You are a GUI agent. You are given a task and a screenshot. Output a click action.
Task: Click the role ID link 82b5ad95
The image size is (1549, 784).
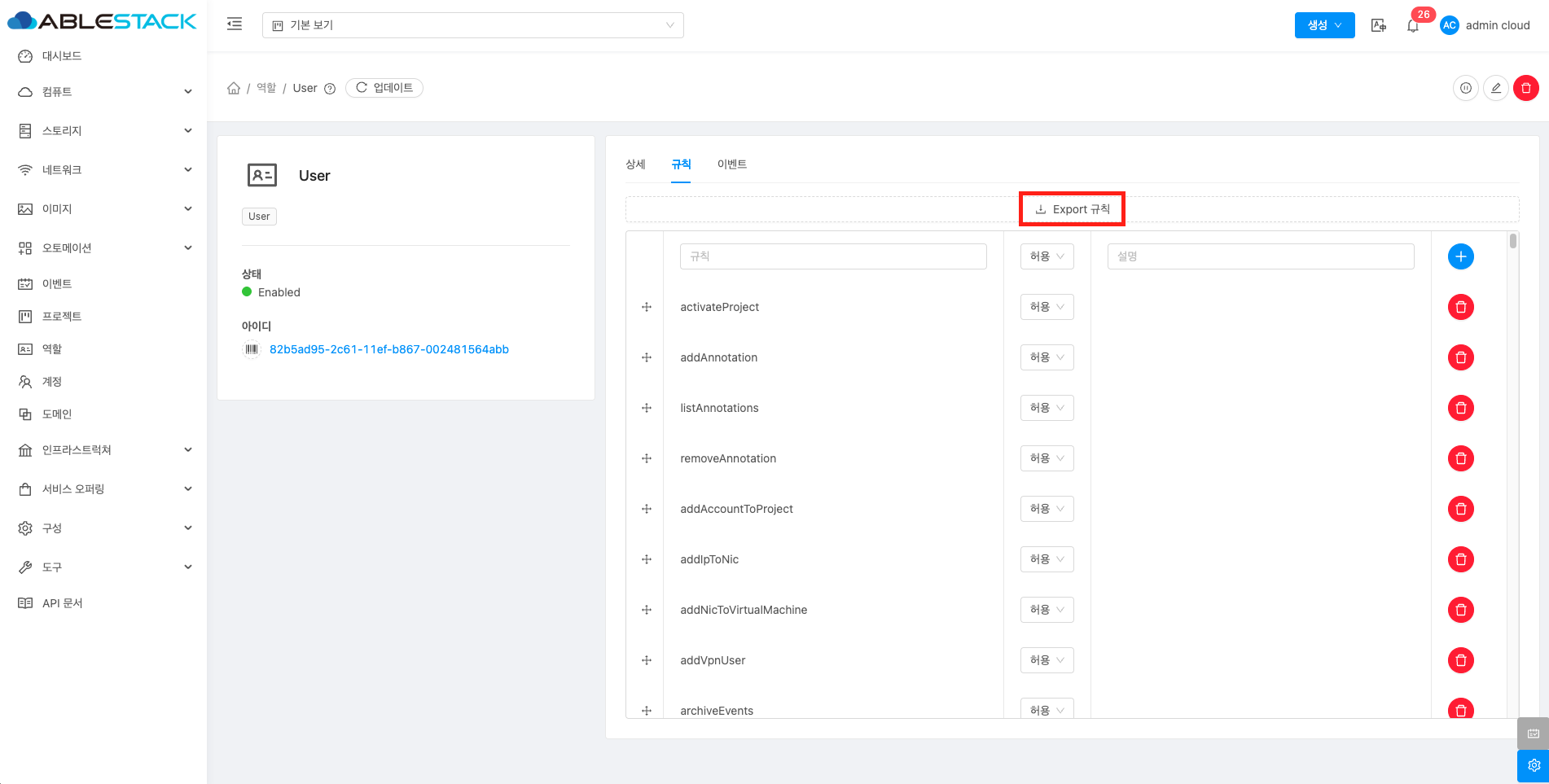pyautogui.click(x=388, y=349)
